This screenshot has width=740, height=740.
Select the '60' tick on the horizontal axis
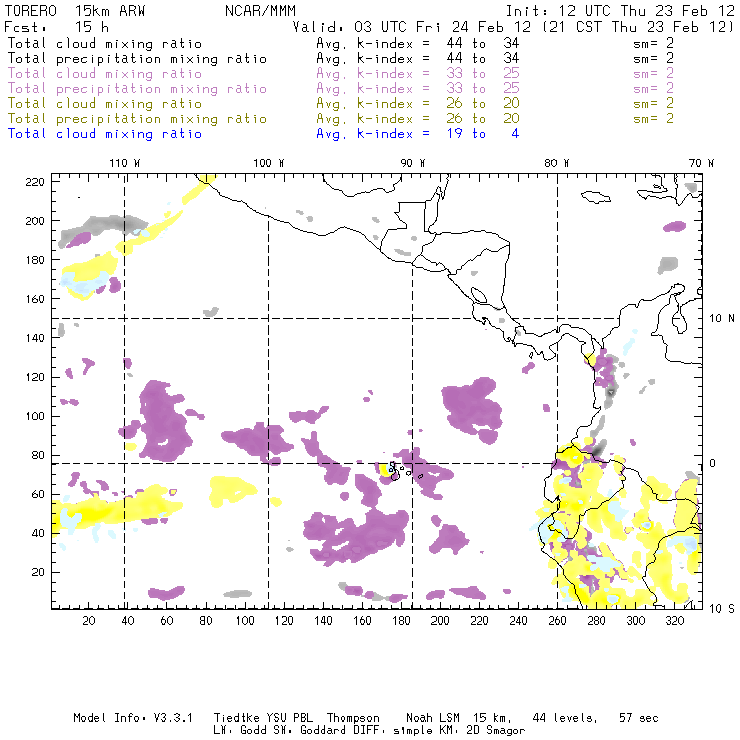[x=167, y=621]
